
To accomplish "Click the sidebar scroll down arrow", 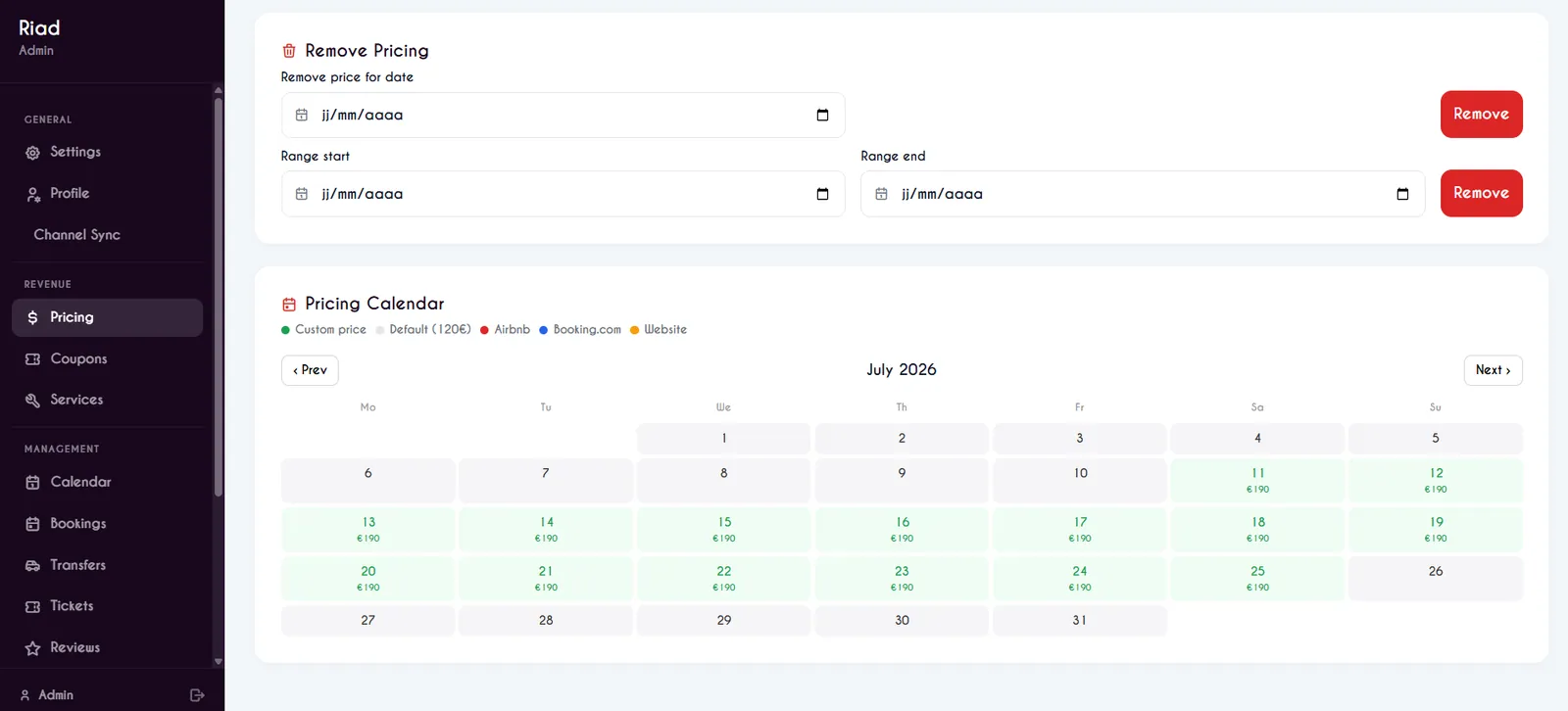I will [x=218, y=662].
